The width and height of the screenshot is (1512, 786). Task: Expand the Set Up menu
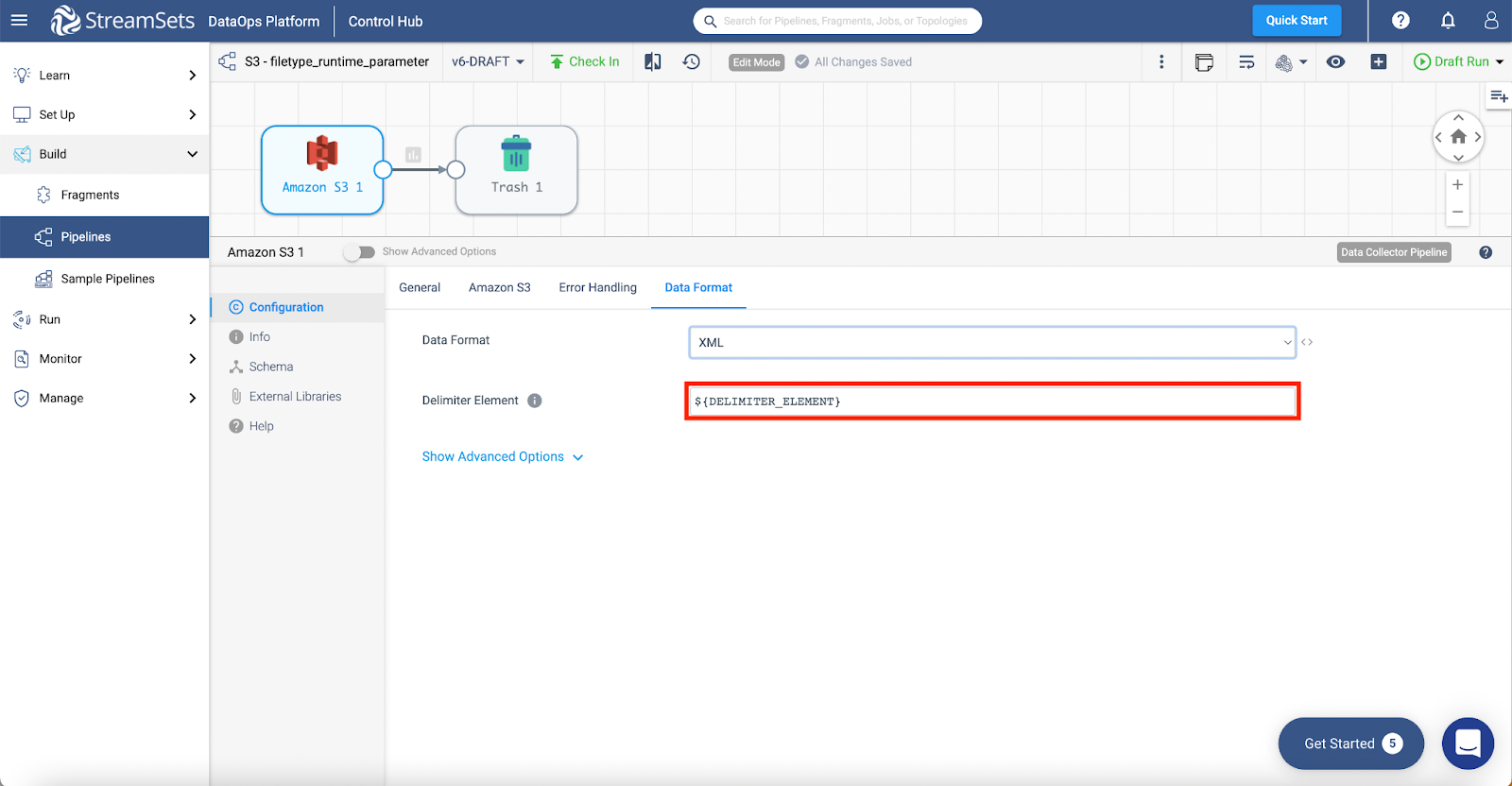104,114
